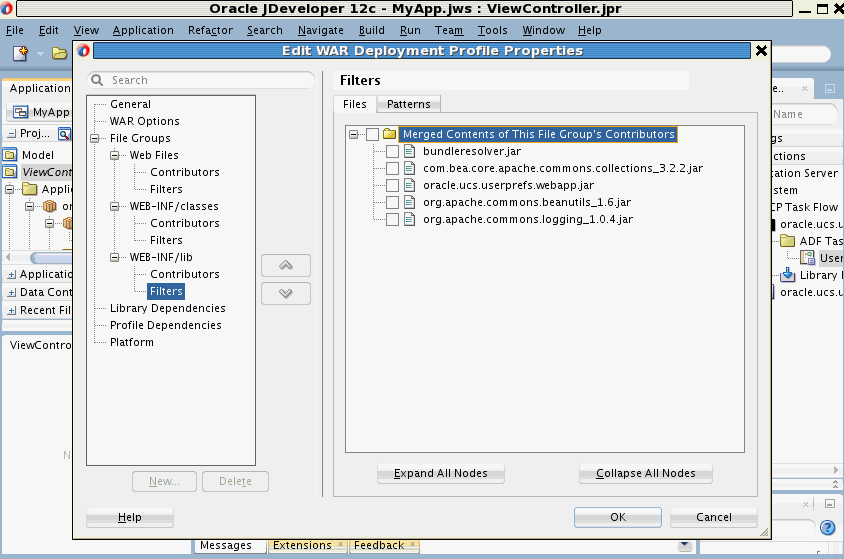The image size is (844, 559).
Task: Click the move up arrow button
Action: point(286,265)
